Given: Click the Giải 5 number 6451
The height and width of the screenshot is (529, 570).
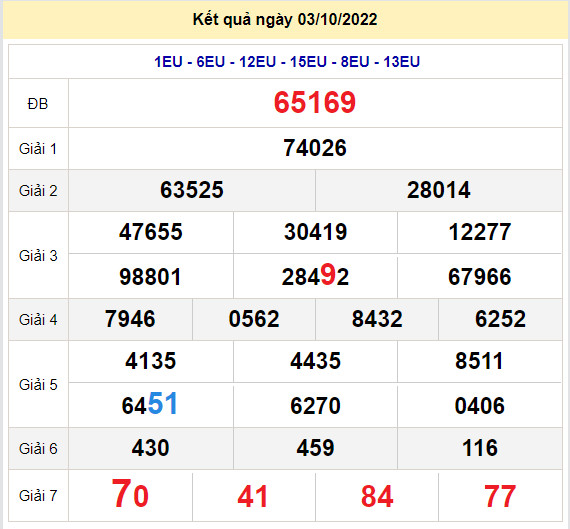Looking at the screenshot, I should [x=150, y=404].
